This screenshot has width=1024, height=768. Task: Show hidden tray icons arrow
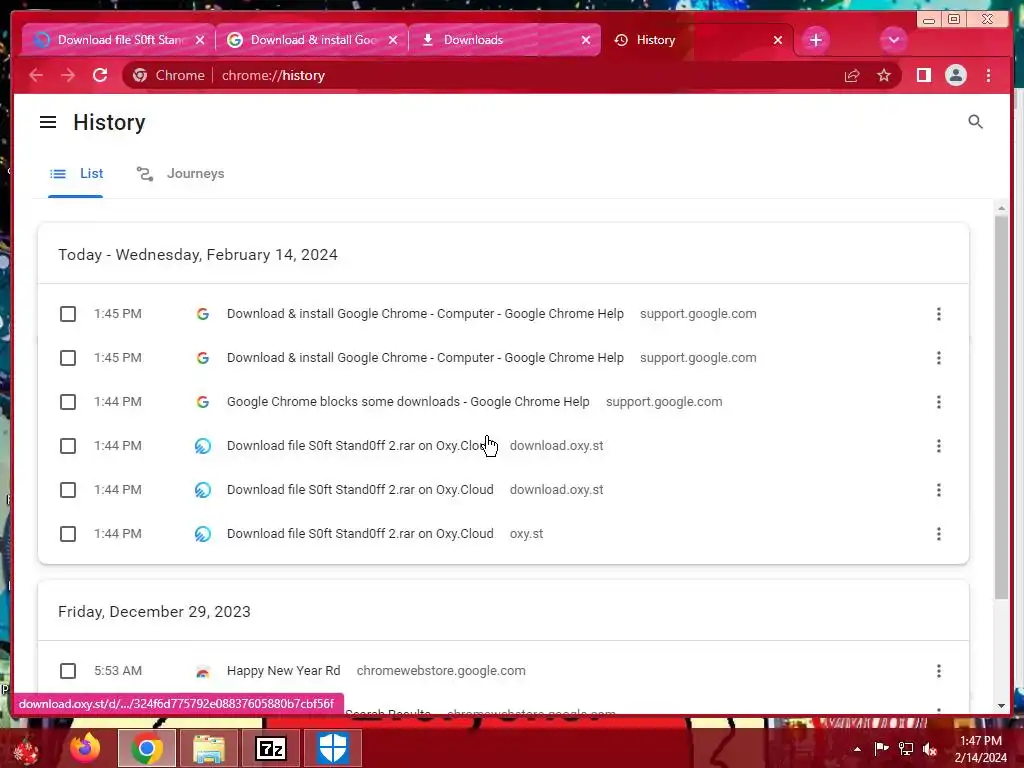[x=857, y=749]
